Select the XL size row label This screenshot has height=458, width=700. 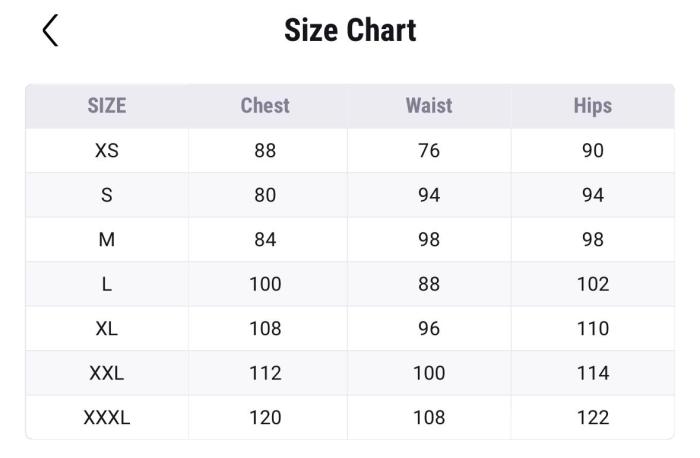(x=107, y=328)
